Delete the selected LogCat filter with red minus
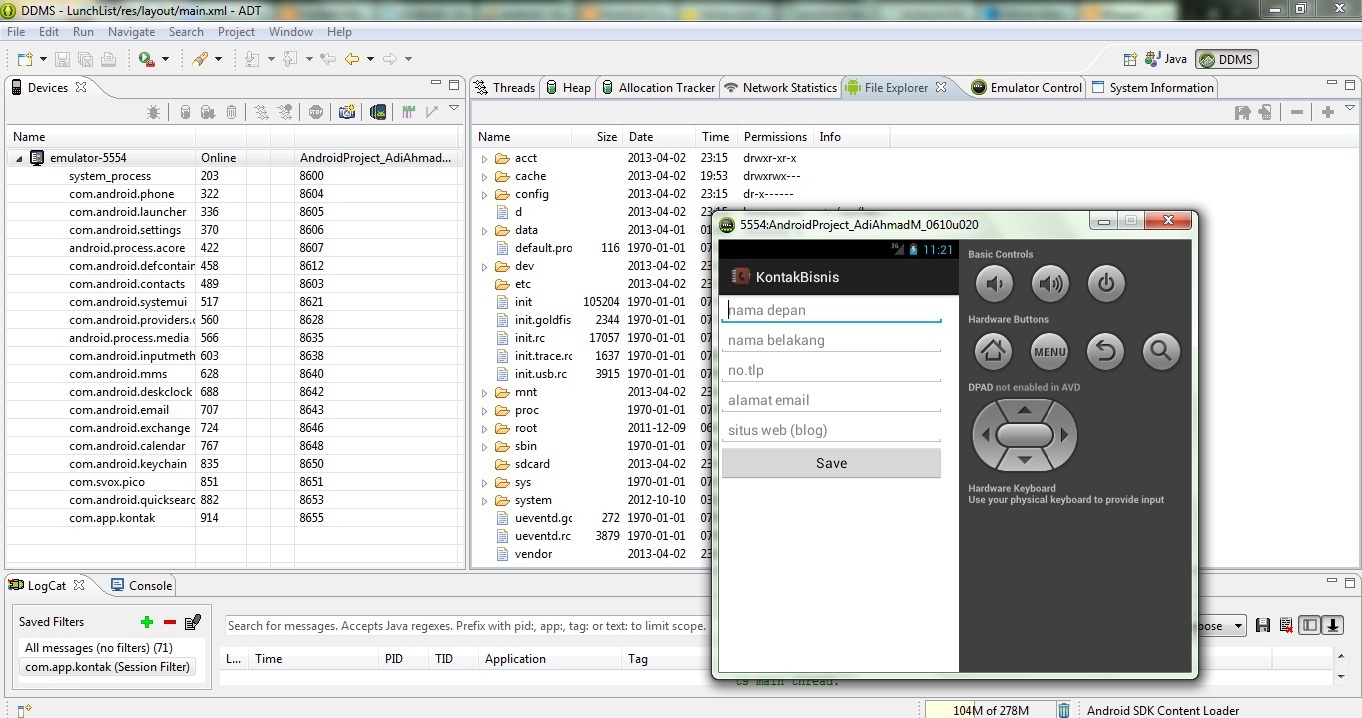Viewport: 1362px width, 718px height. point(170,622)
